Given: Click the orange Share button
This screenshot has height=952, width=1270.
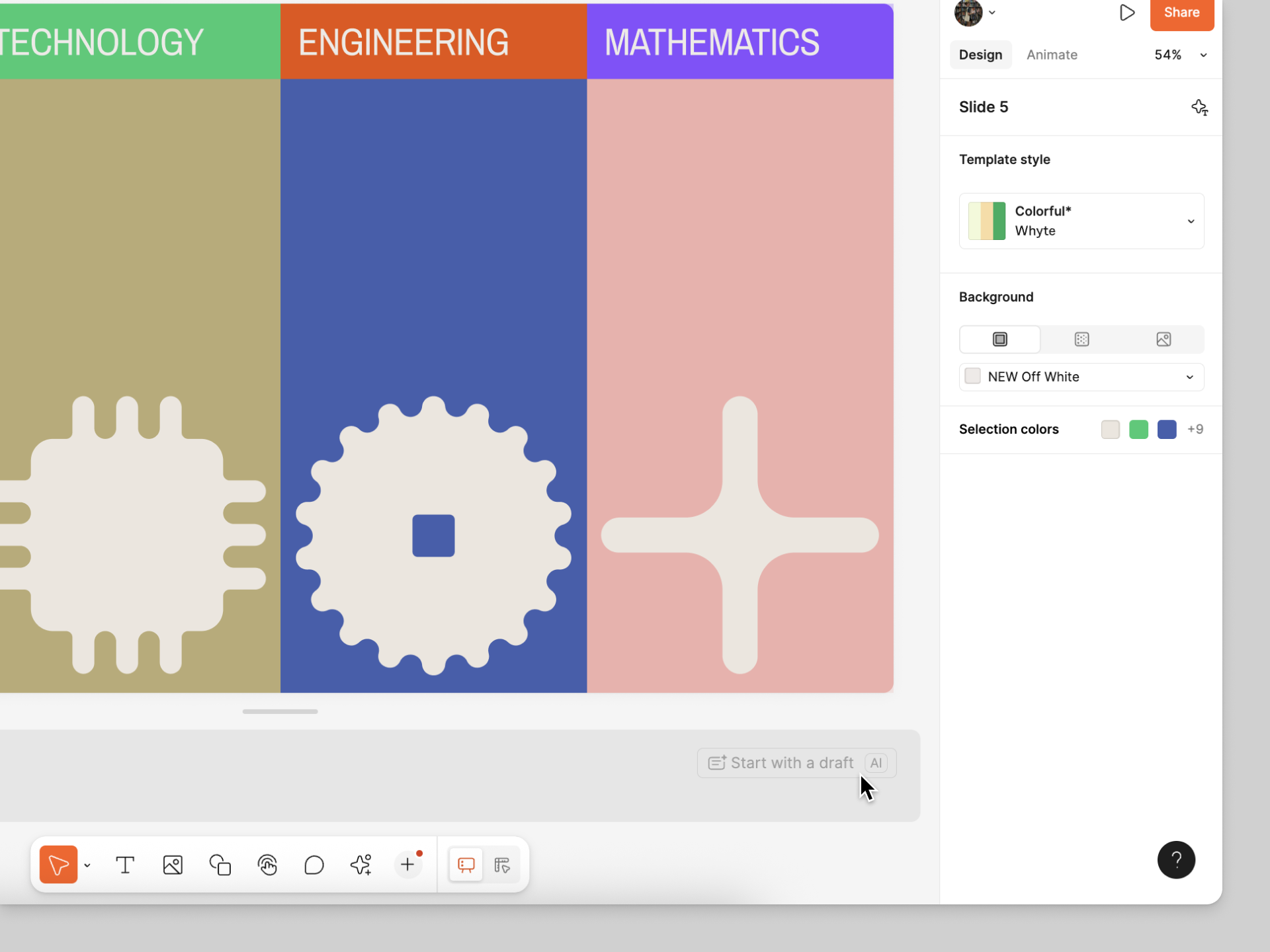Looking at the screenshot, I should [1181, 13].
